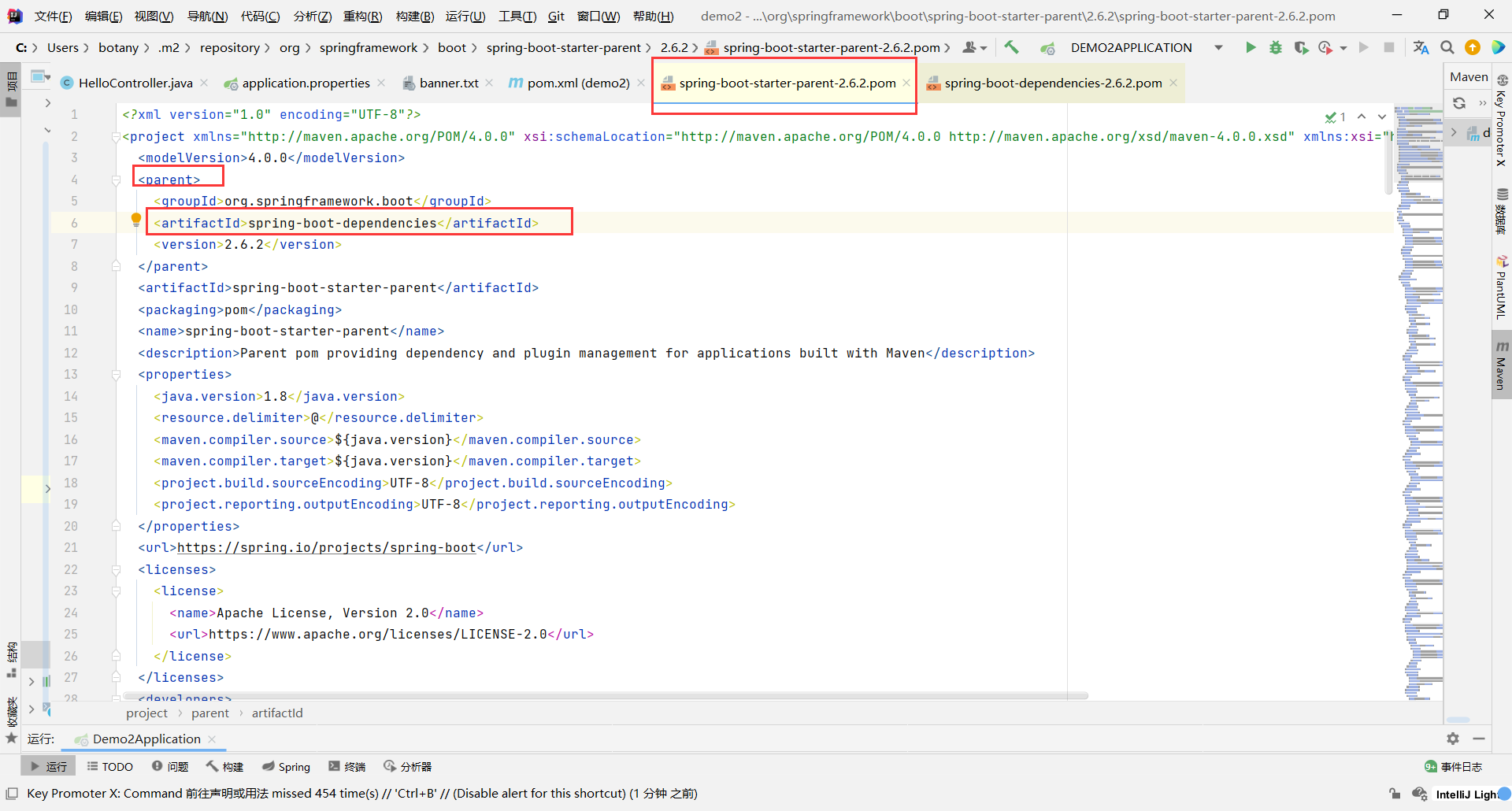Viewport: 1512px width, 811px height.
Task: Open the 分析器 profiler tool window
Action: click(408, 766)
